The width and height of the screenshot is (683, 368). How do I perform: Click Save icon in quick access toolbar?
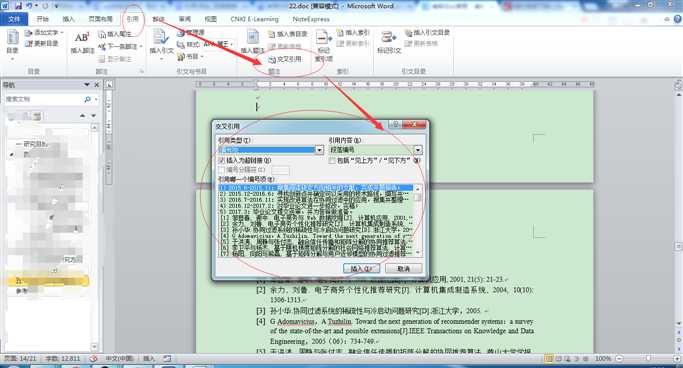(x=18, y=6)
